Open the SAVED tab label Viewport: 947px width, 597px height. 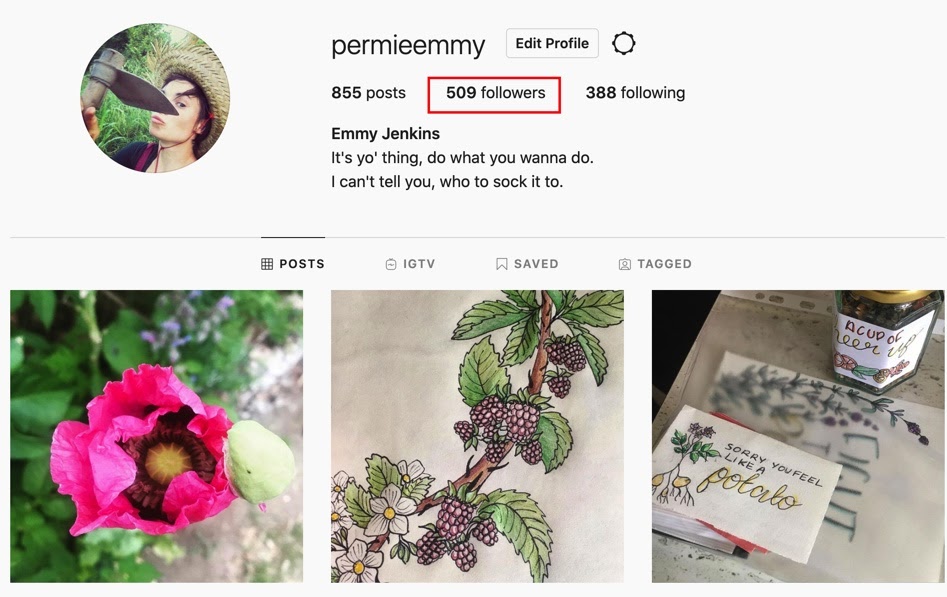[536, 264]
